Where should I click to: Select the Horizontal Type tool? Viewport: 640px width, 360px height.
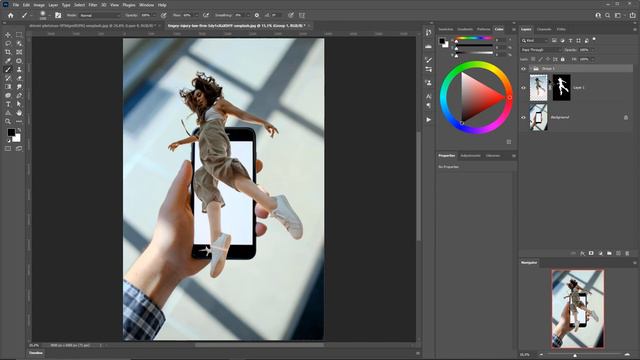pyautogui.click(x=8, y=104)
